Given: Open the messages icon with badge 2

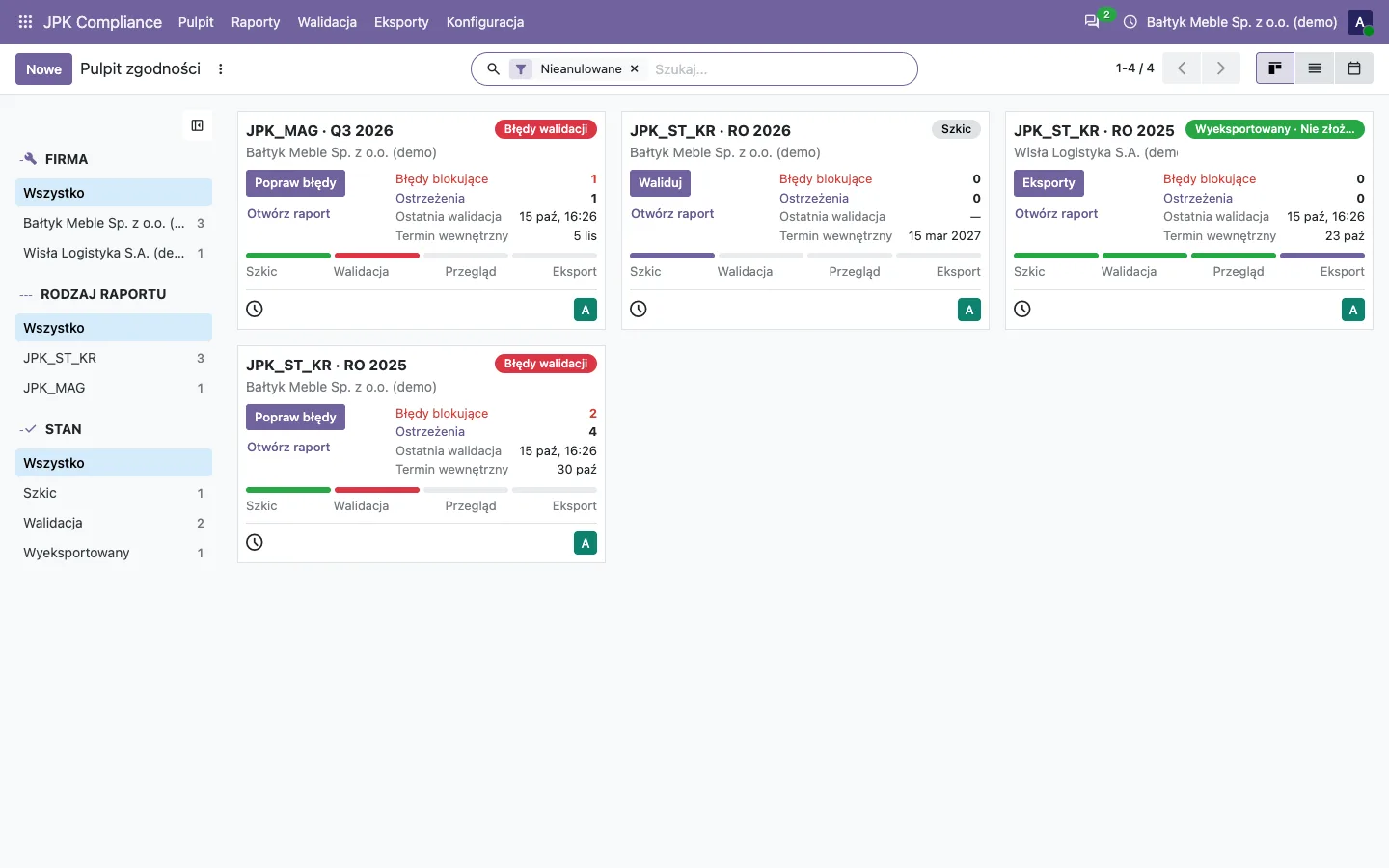Looking at the screenshot, I should (x=1093, y=21).
